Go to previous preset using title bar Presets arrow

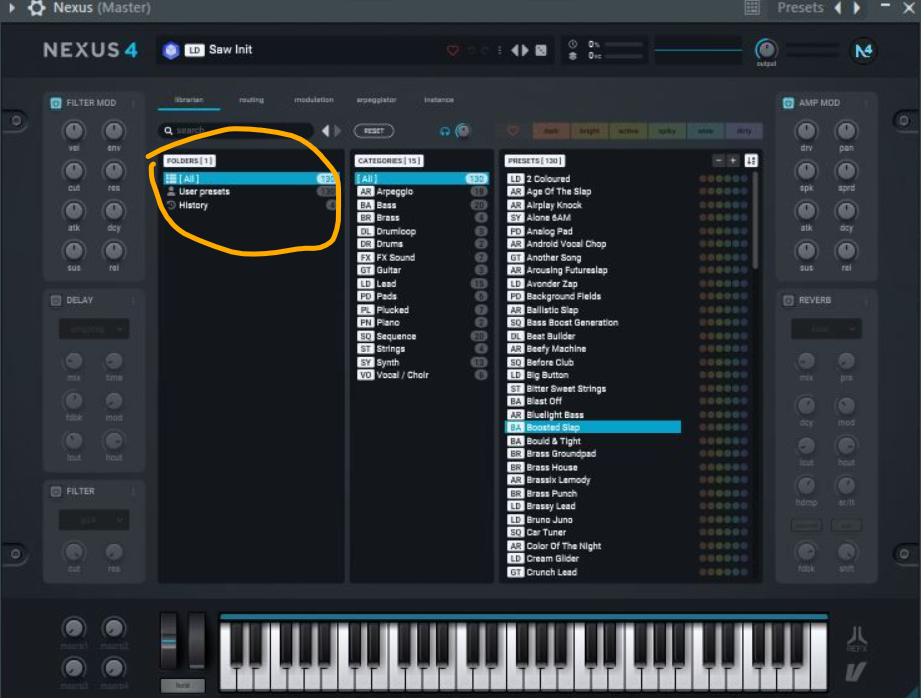coord(838,8)
